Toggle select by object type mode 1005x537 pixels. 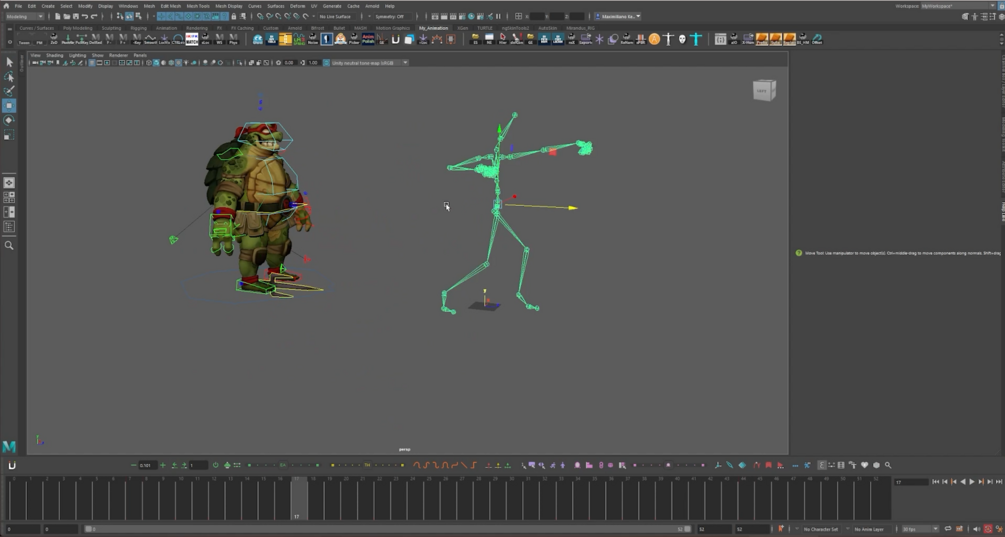(x=129, y=16)
